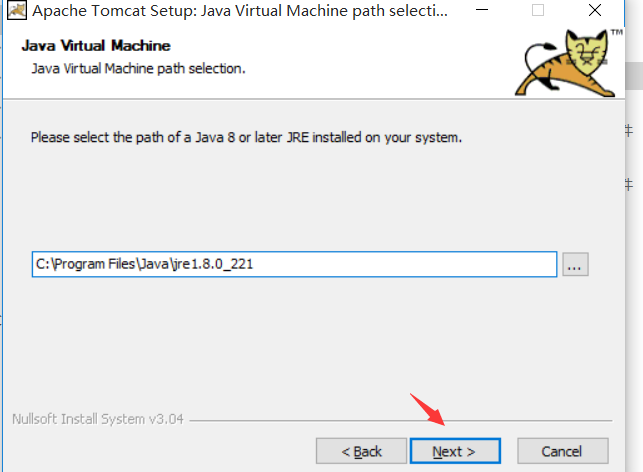Click the Nullsoft Install System v3.04 label

point(98,419)
